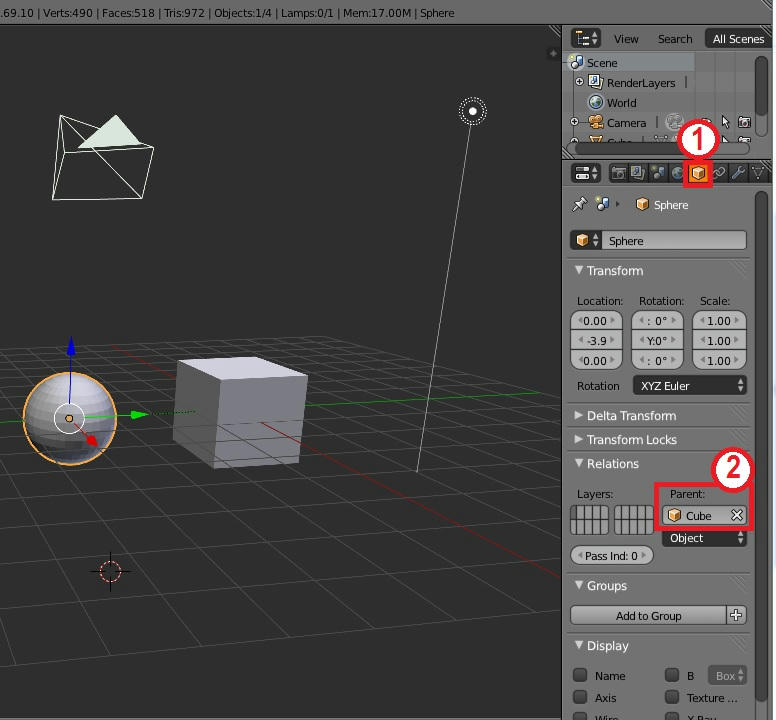Click the World globe icon in Outliner
Image resolution: width=776 pixels, height=720 pixels.
tap(595, 102)
